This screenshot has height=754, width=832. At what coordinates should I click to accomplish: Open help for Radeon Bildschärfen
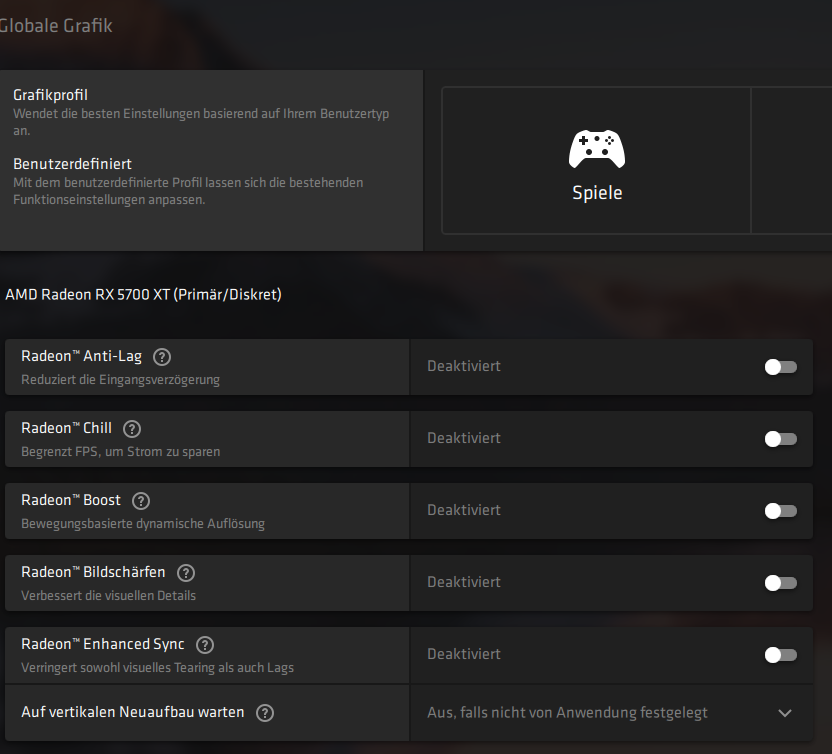click(186, 573)
